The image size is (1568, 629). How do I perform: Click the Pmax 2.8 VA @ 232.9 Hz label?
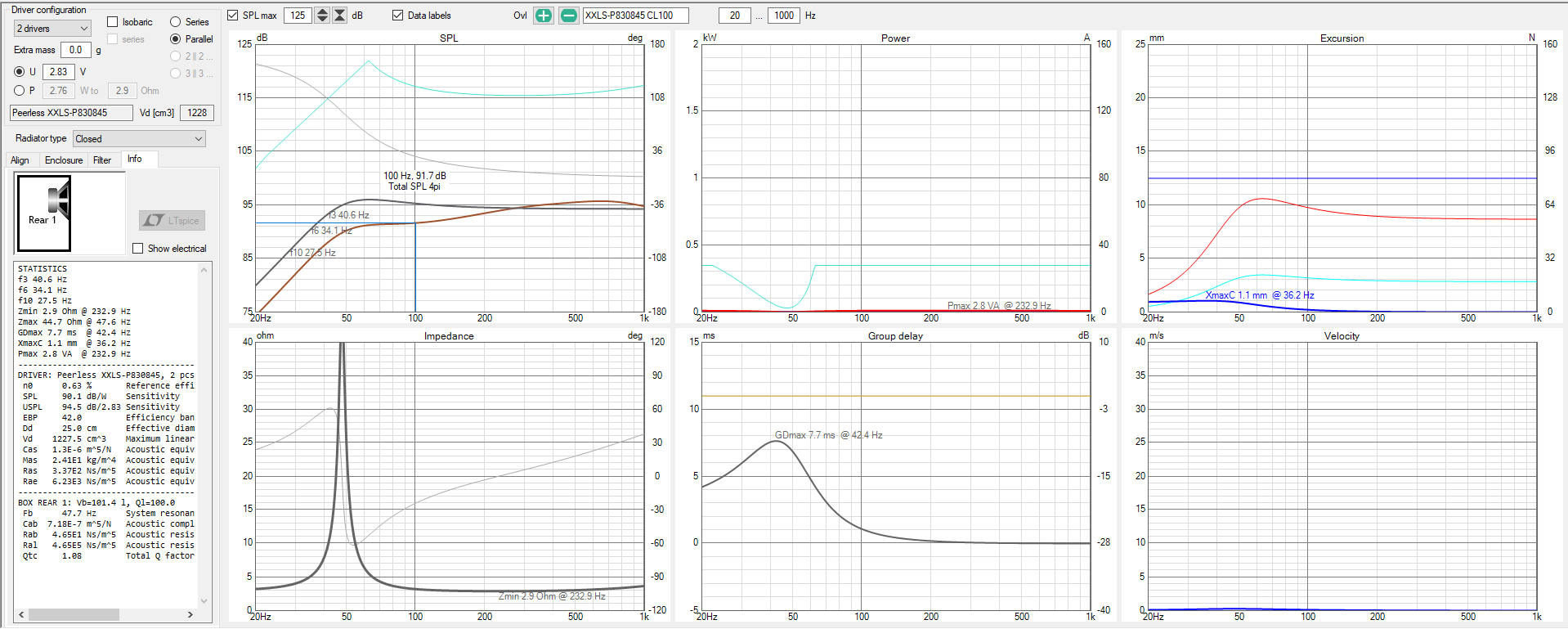point(999,306)
